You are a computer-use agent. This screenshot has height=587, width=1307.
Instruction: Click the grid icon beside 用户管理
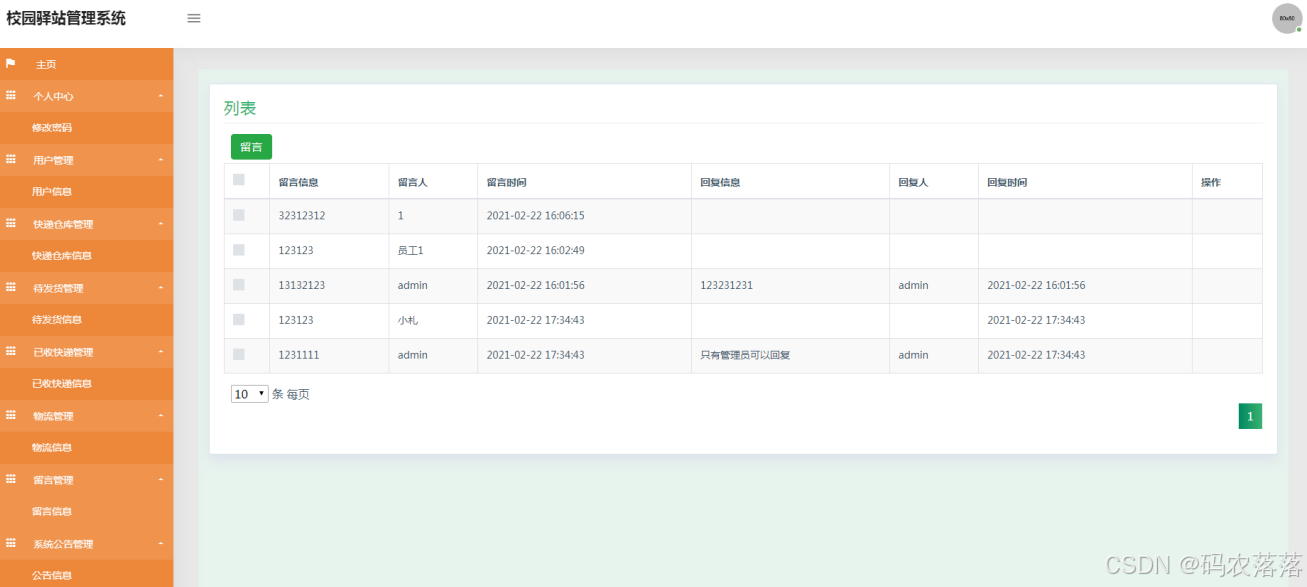click(11, 159)
